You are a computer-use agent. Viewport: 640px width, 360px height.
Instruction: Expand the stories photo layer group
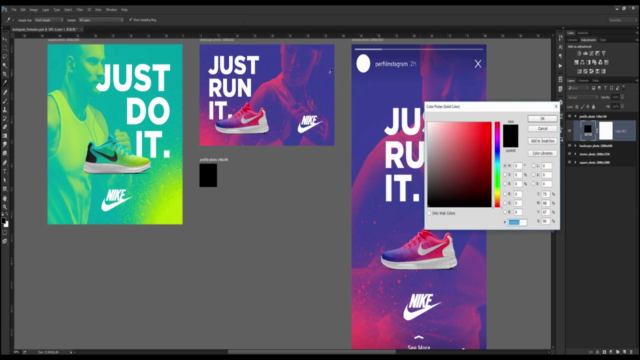[576, 154]
